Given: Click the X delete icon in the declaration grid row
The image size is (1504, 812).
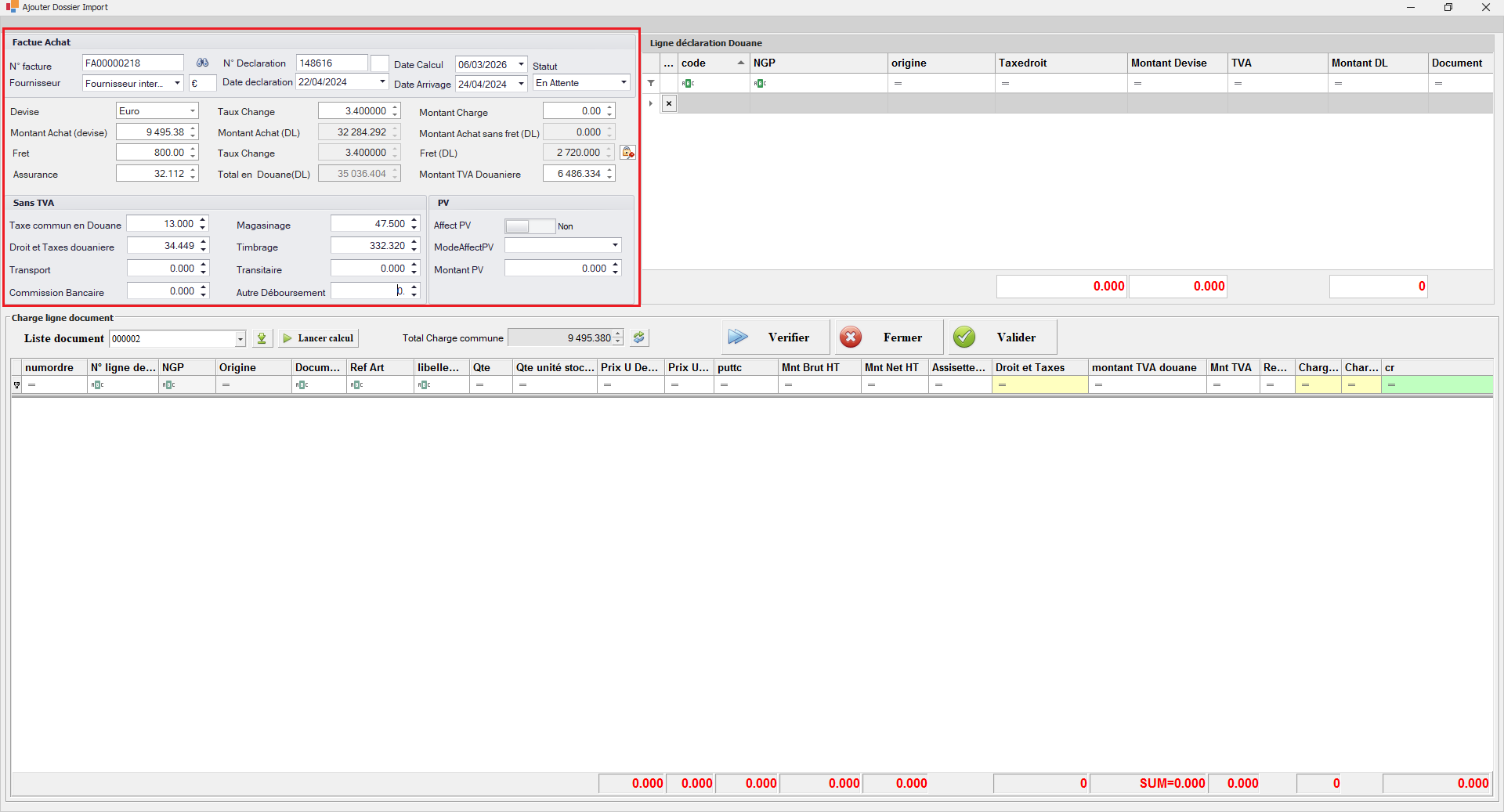Looking at the screenshot, I should pyautogui.click(x=669, y=103).
